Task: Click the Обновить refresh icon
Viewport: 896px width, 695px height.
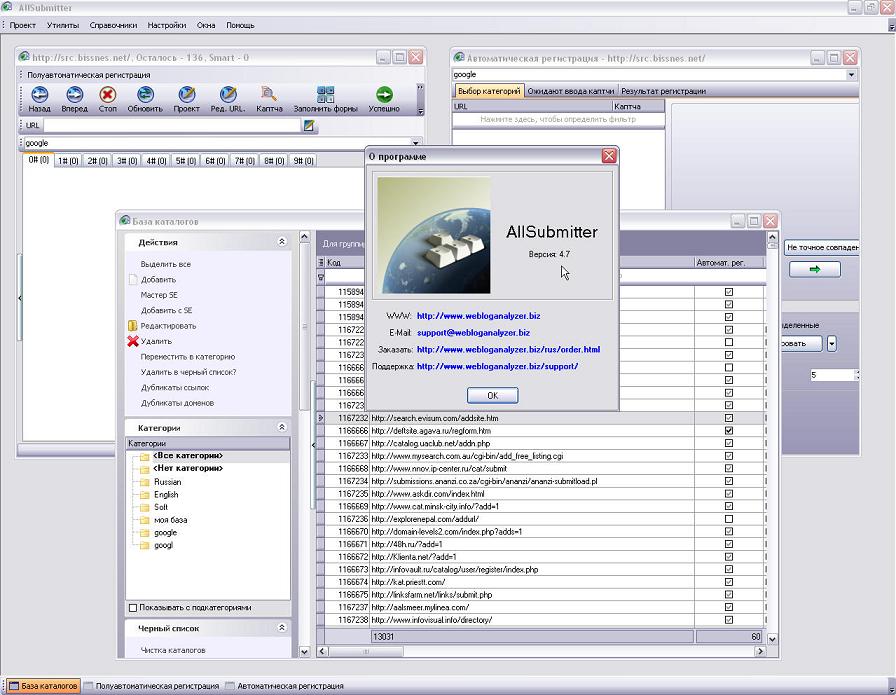Action: click(x=145, y=94)
